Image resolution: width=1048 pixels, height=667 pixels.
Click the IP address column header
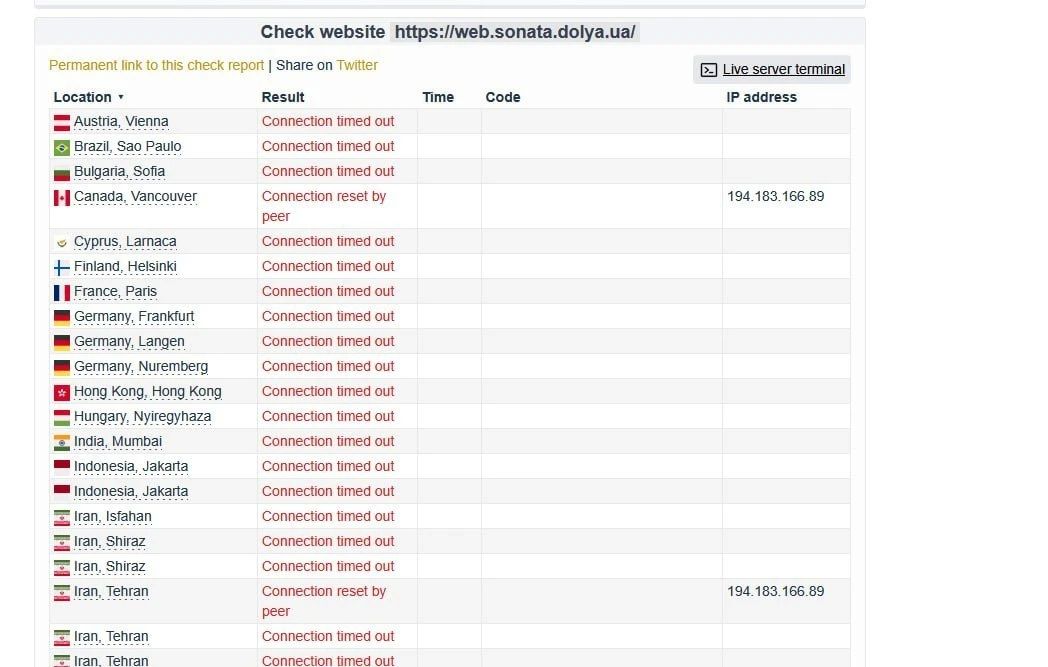[761, 97]
